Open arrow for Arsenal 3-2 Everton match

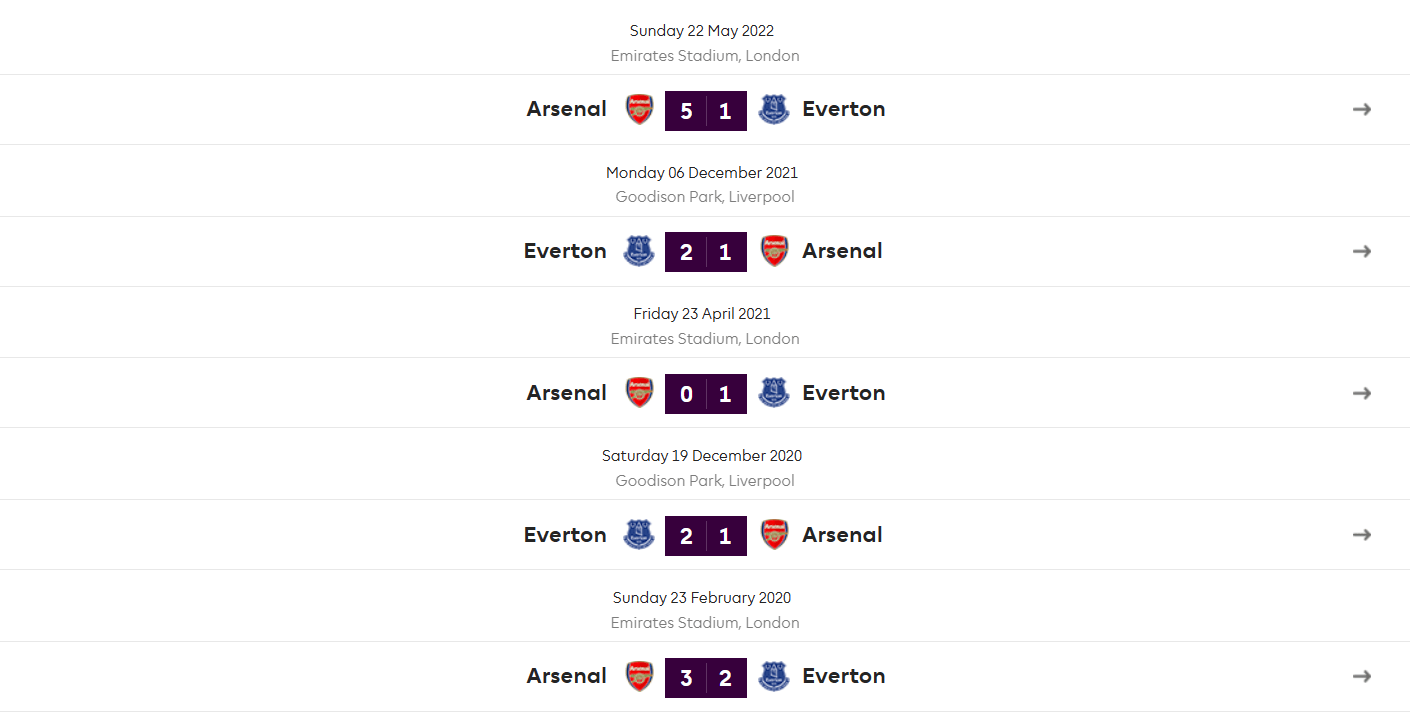(x=1361, y=676)
